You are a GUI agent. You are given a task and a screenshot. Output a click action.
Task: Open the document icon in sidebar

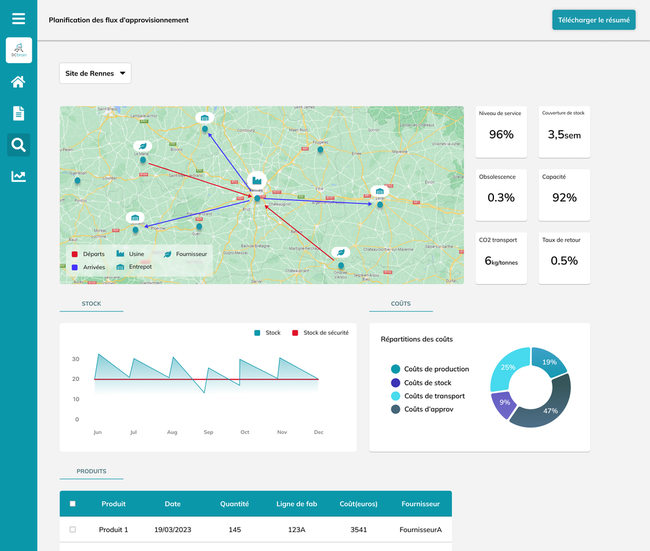18,113
